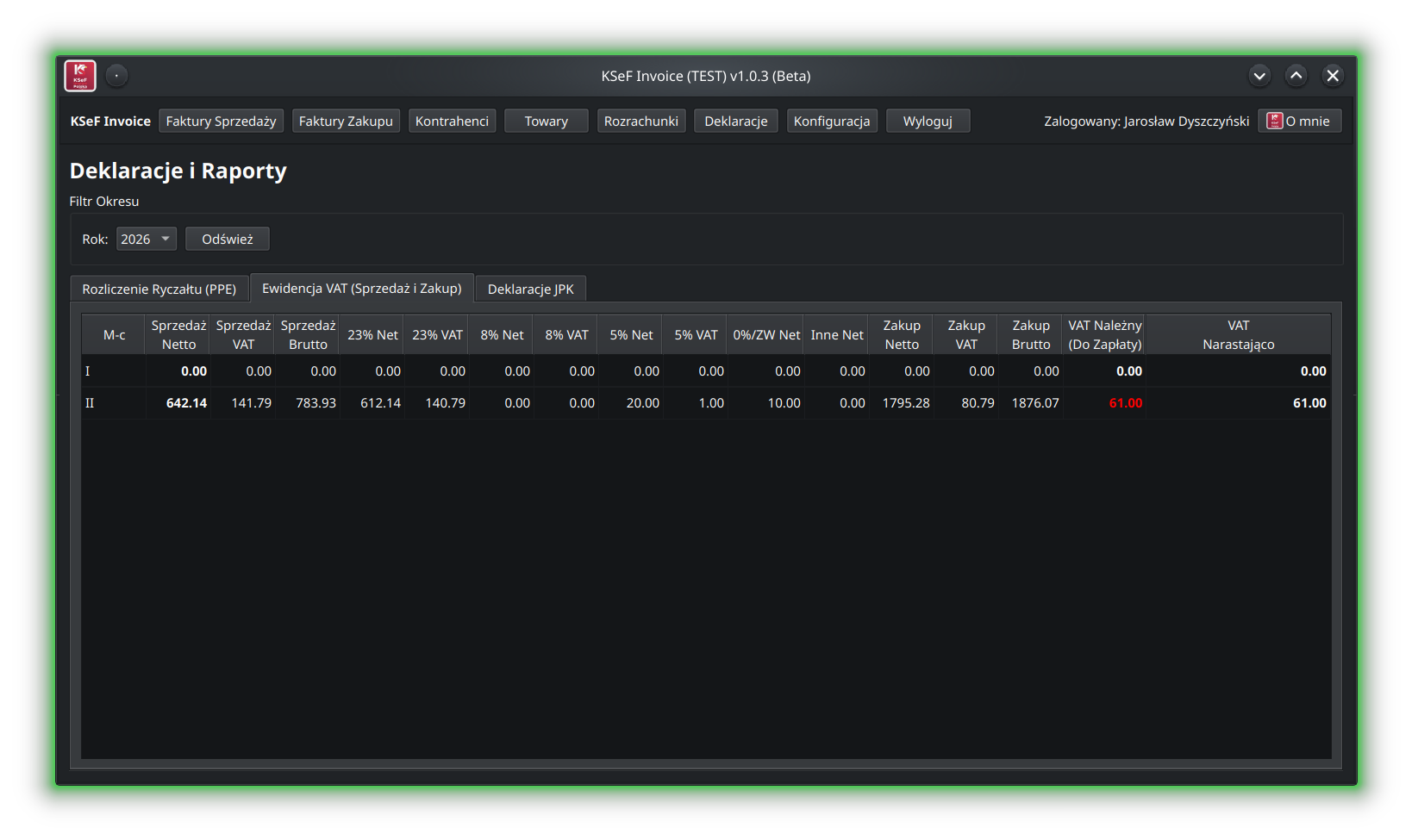The height and width of the screenshot is (840, 1412).
Task: Close the KSeF Invoice window
Action: [x=1333, y=76]
